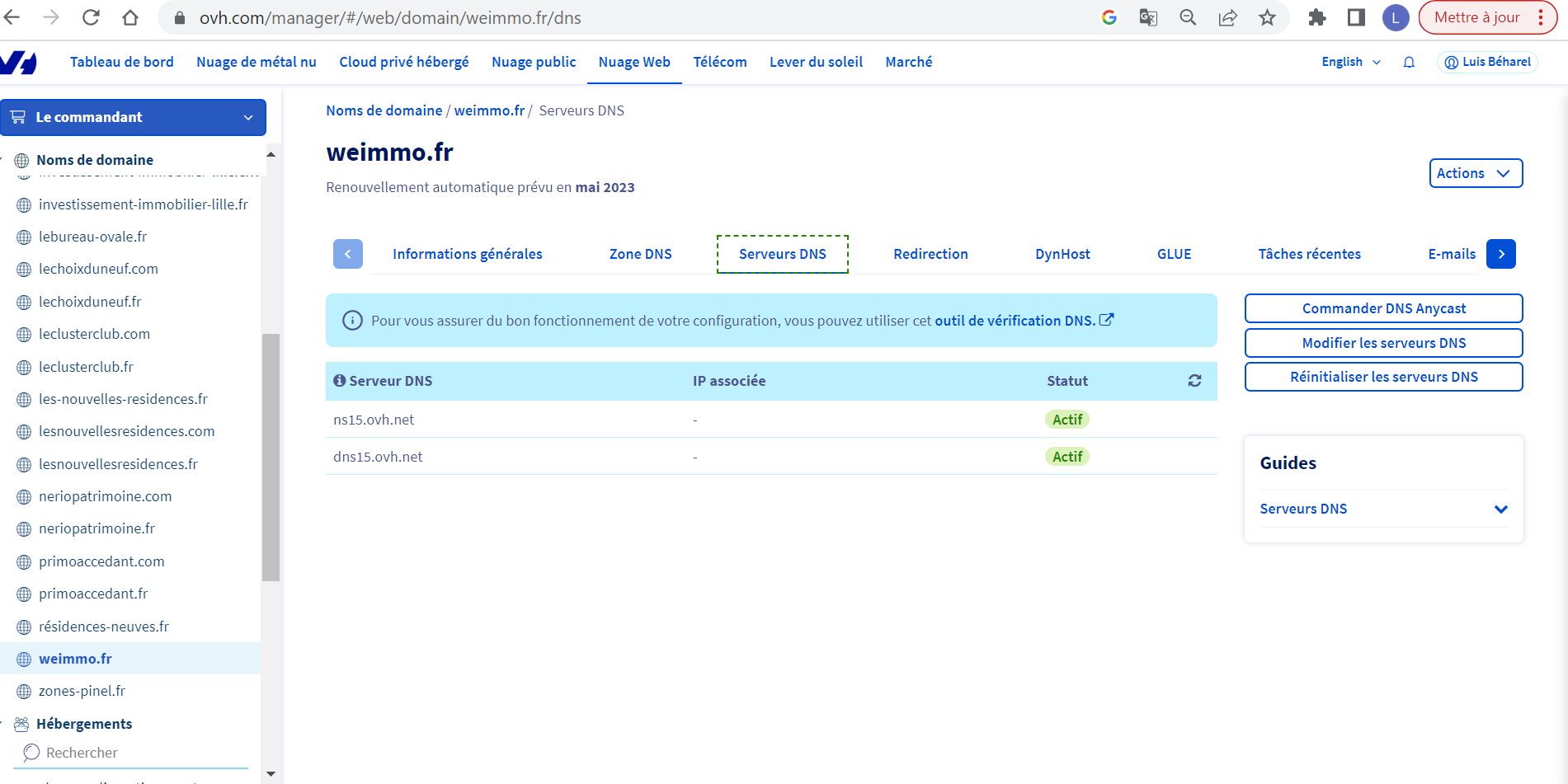The width and height of the screenshot is (1568, 784).
Task: Open the browser extensions puzzle icon
Action: [1316, 17]
